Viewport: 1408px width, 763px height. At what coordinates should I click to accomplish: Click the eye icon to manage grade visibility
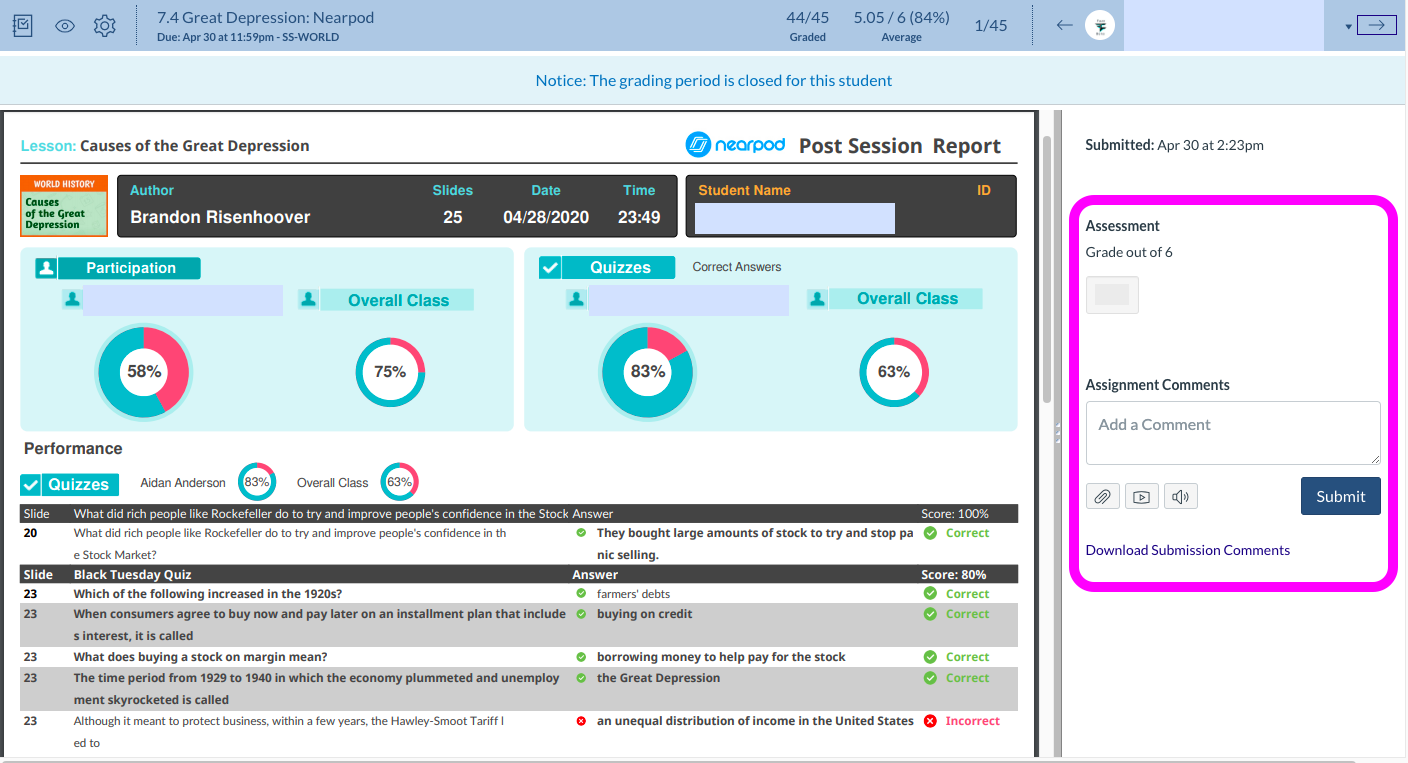(64, 25)
